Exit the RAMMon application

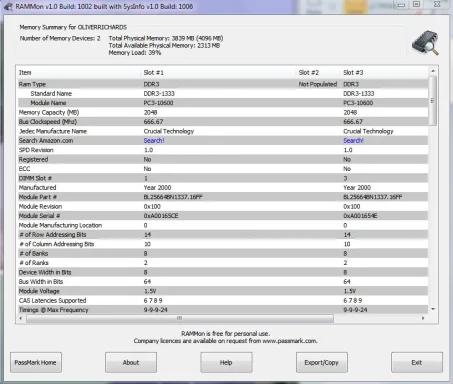coord(417,362)
